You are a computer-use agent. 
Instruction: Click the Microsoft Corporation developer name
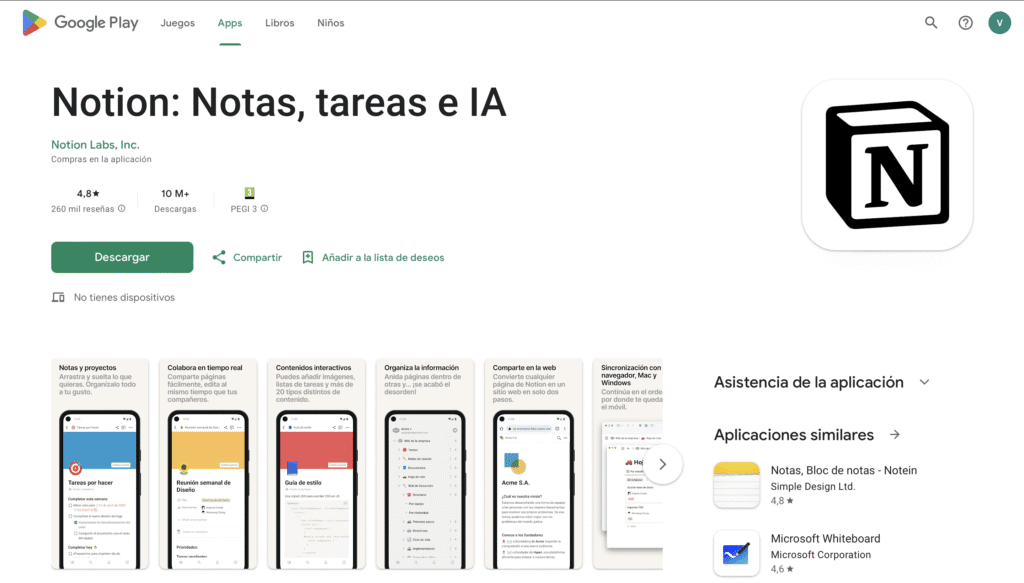[820, 555]
